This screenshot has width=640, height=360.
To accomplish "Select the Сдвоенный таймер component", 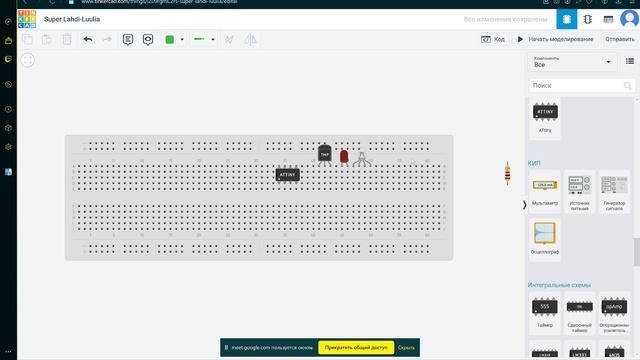I will point(580,313).
